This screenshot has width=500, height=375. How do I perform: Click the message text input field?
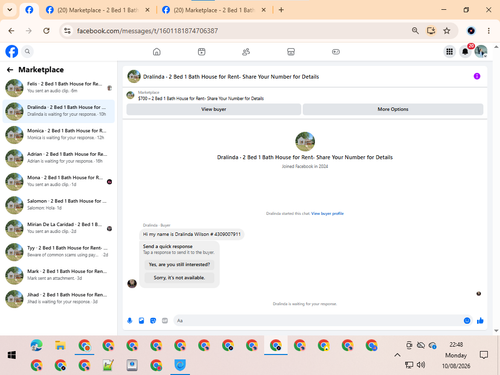click(x=317, y=321)
